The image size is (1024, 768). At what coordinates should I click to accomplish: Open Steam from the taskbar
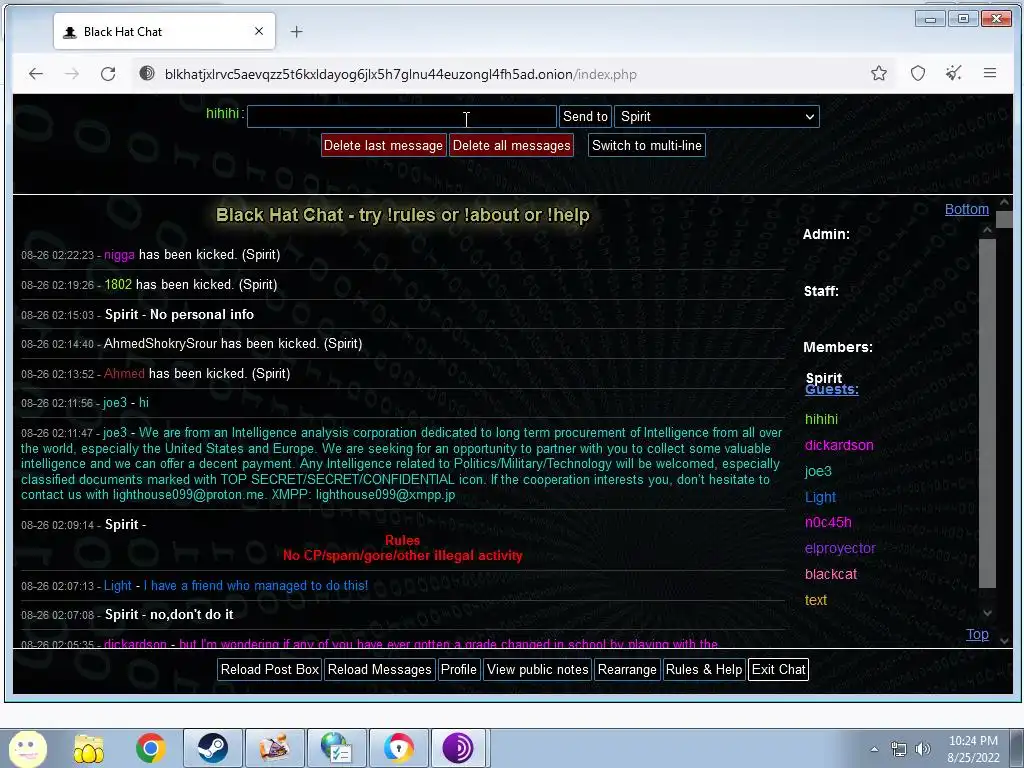point(212,748)
